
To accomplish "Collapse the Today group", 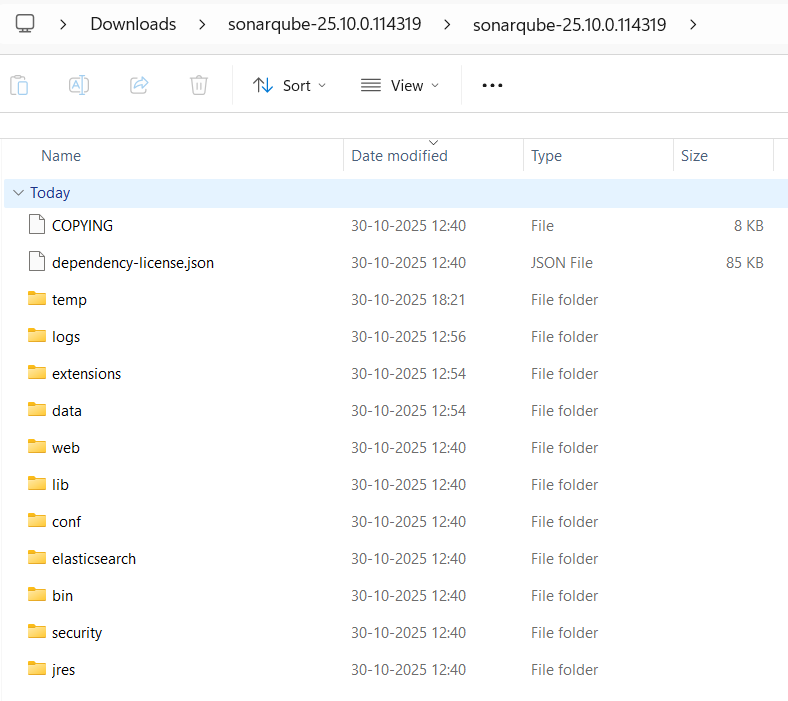I will point(19,193).
